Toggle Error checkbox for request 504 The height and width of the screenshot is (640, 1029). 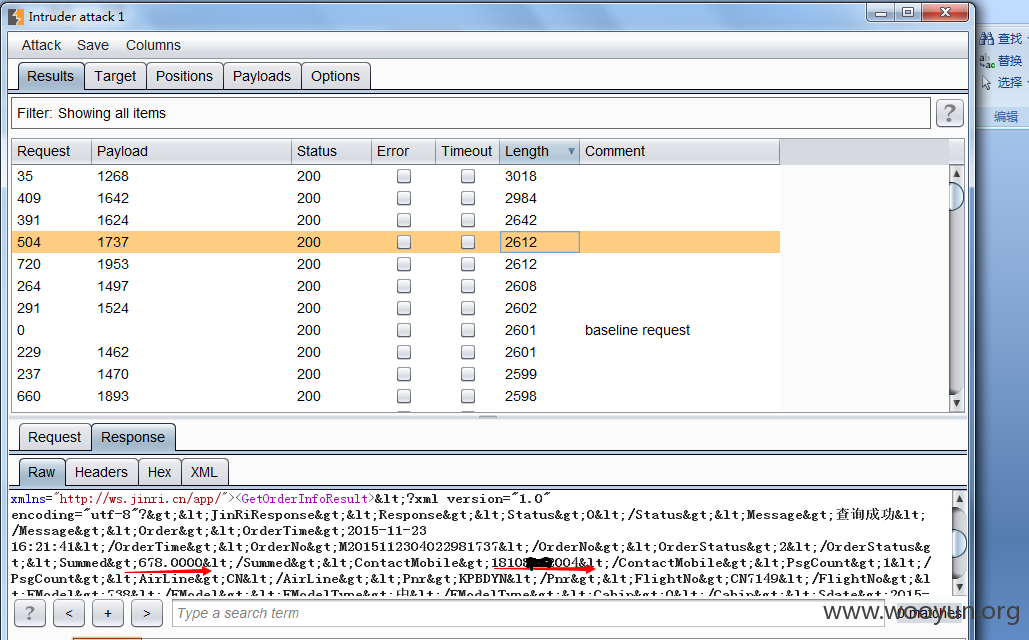[404, 242]
